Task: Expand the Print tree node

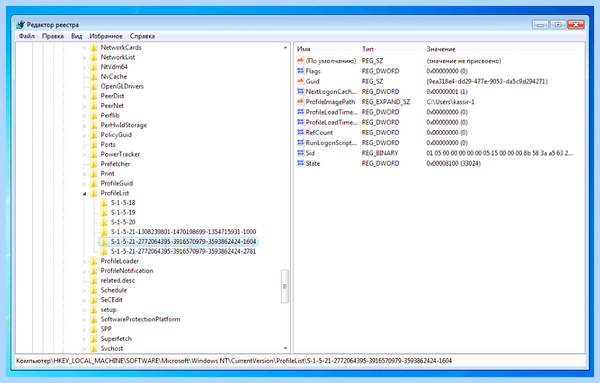Action: [x=84, y=174]
